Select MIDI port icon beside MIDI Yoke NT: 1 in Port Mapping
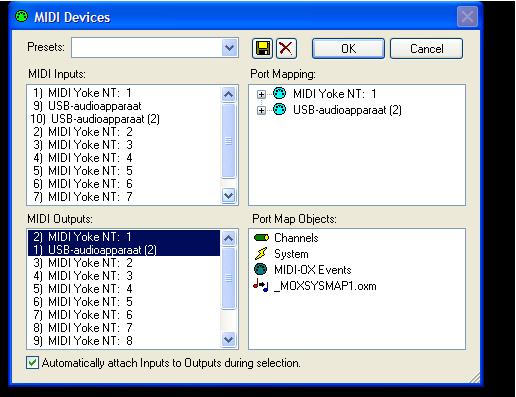 279,93
